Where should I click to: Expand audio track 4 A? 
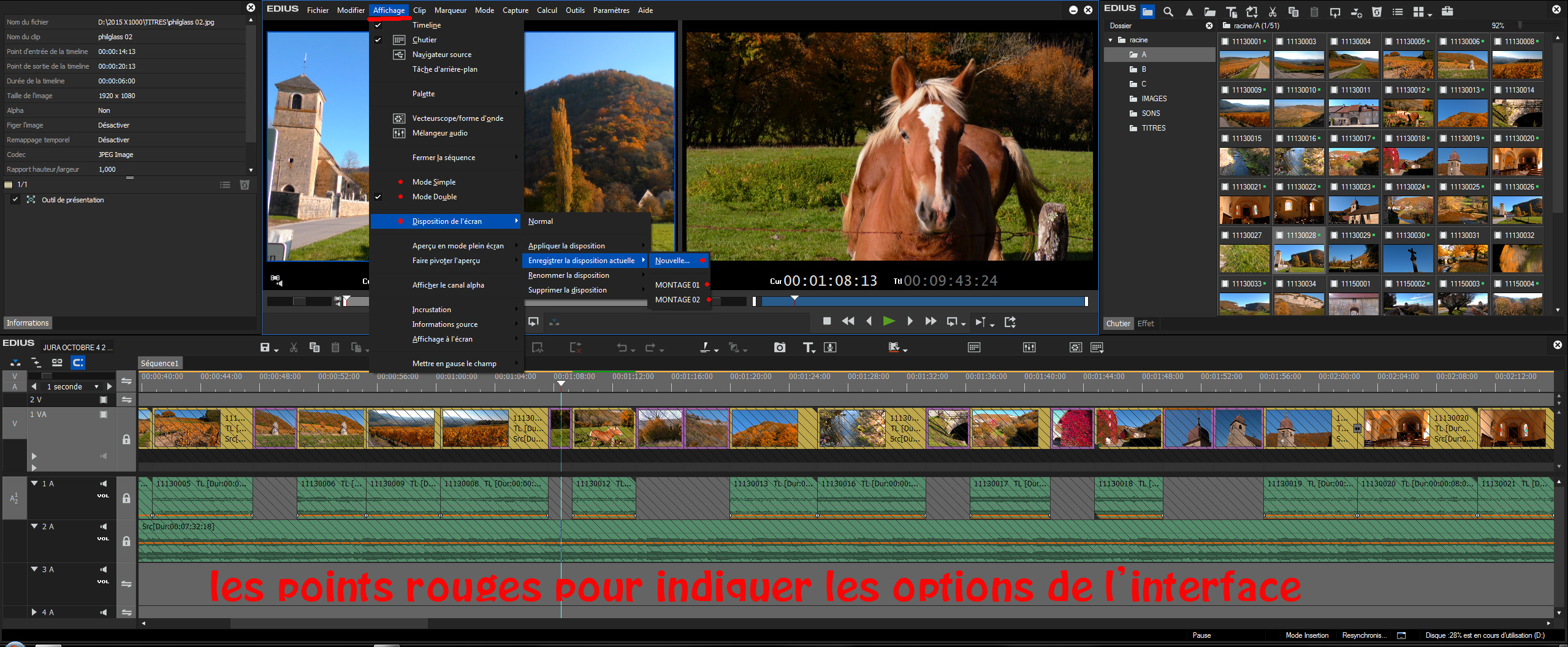(34, 612)
